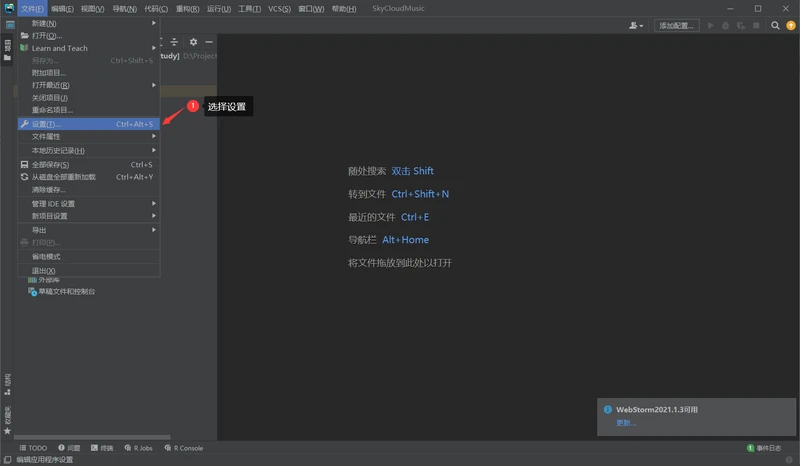Toggle 省电模式 power save mode
Viewport: 800px width, 466px height.
89,256
